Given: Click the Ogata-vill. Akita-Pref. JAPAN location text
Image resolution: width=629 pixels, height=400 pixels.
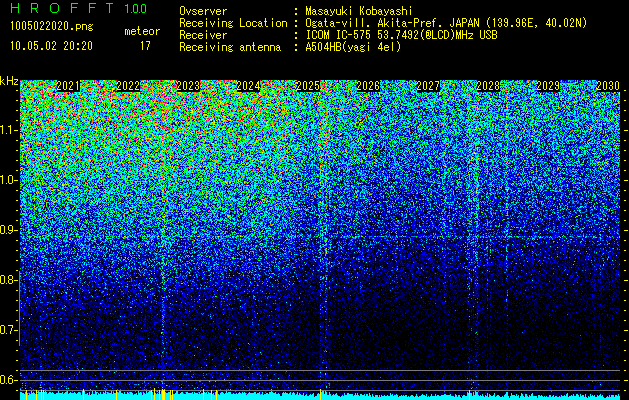Looking at the screenshot, I should pyautogui.click(x=446, y=23).
